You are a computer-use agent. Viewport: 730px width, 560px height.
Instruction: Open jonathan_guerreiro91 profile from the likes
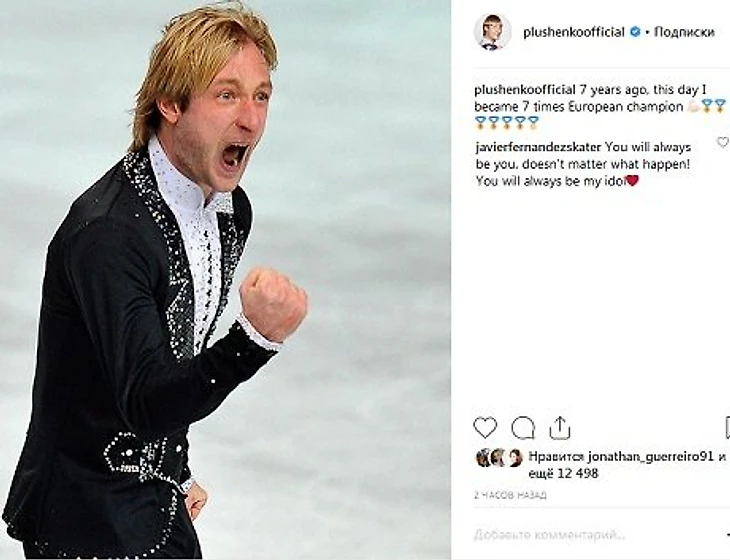650,456
